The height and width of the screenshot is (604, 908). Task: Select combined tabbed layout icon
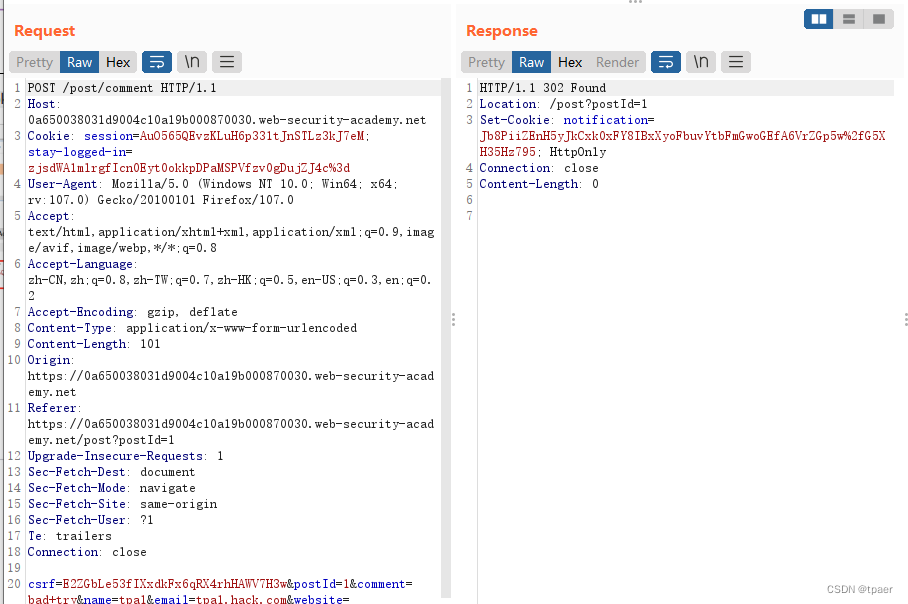pyautogui.click(x=879, y=19)
